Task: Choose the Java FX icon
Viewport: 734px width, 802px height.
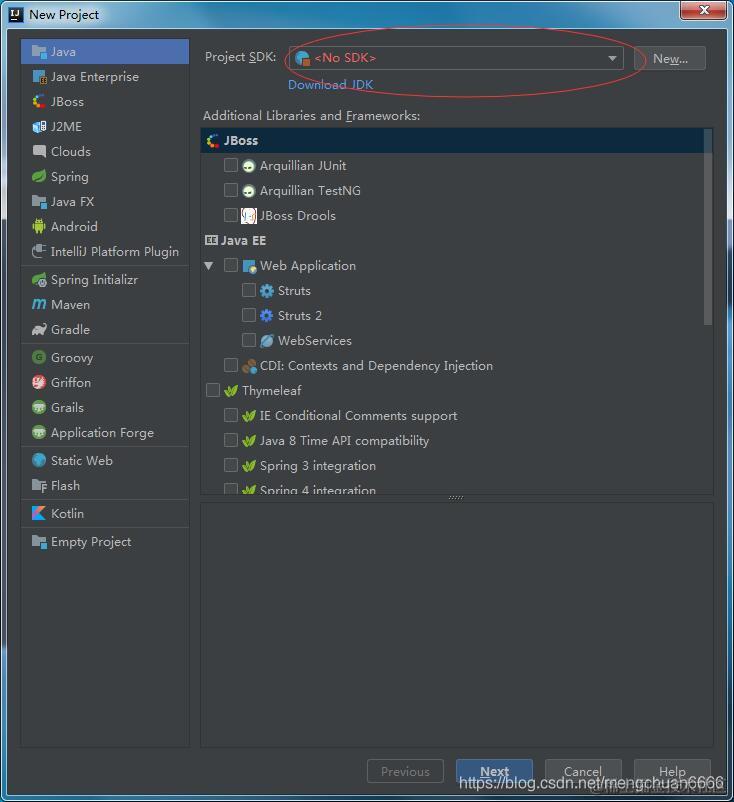Action: [39, 202]
